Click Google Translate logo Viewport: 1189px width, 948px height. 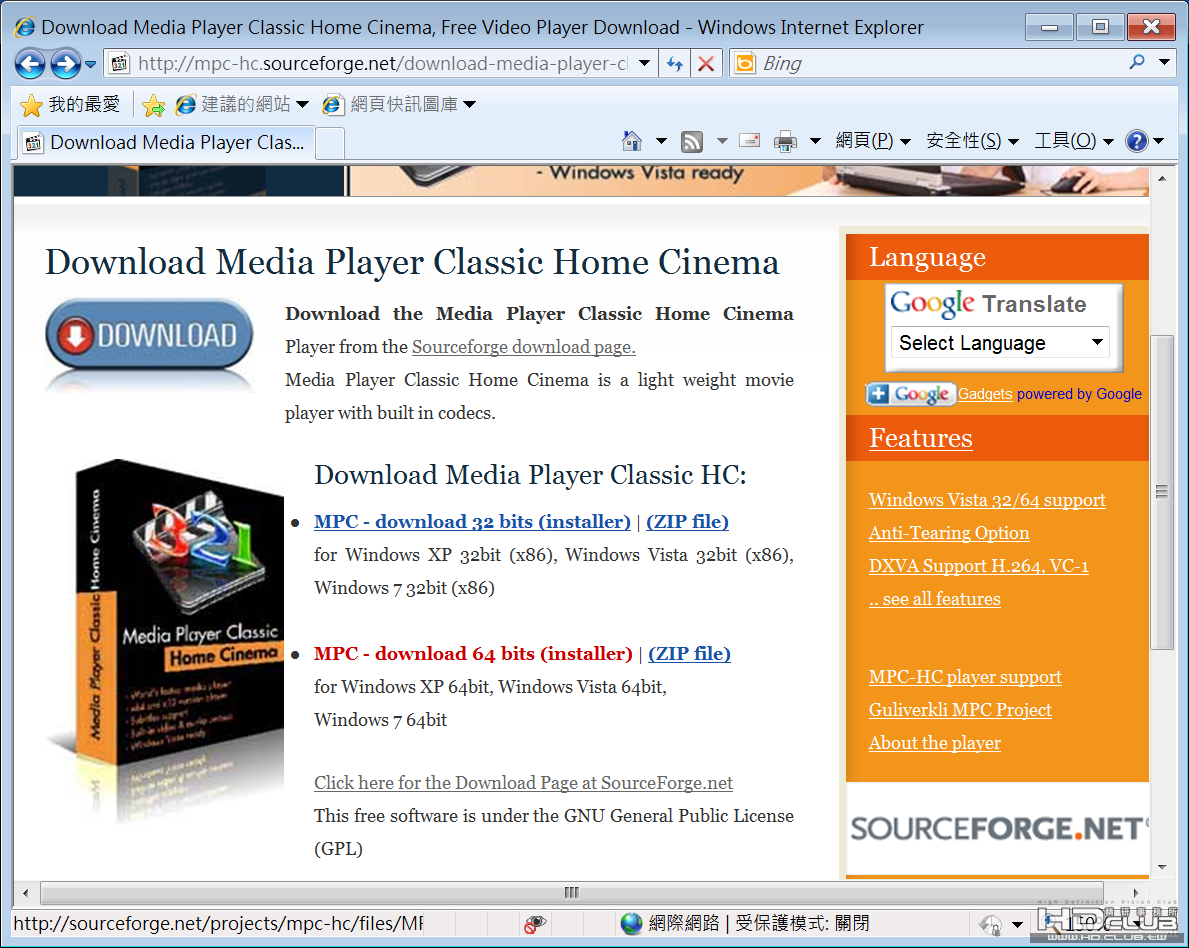point(988,303)
